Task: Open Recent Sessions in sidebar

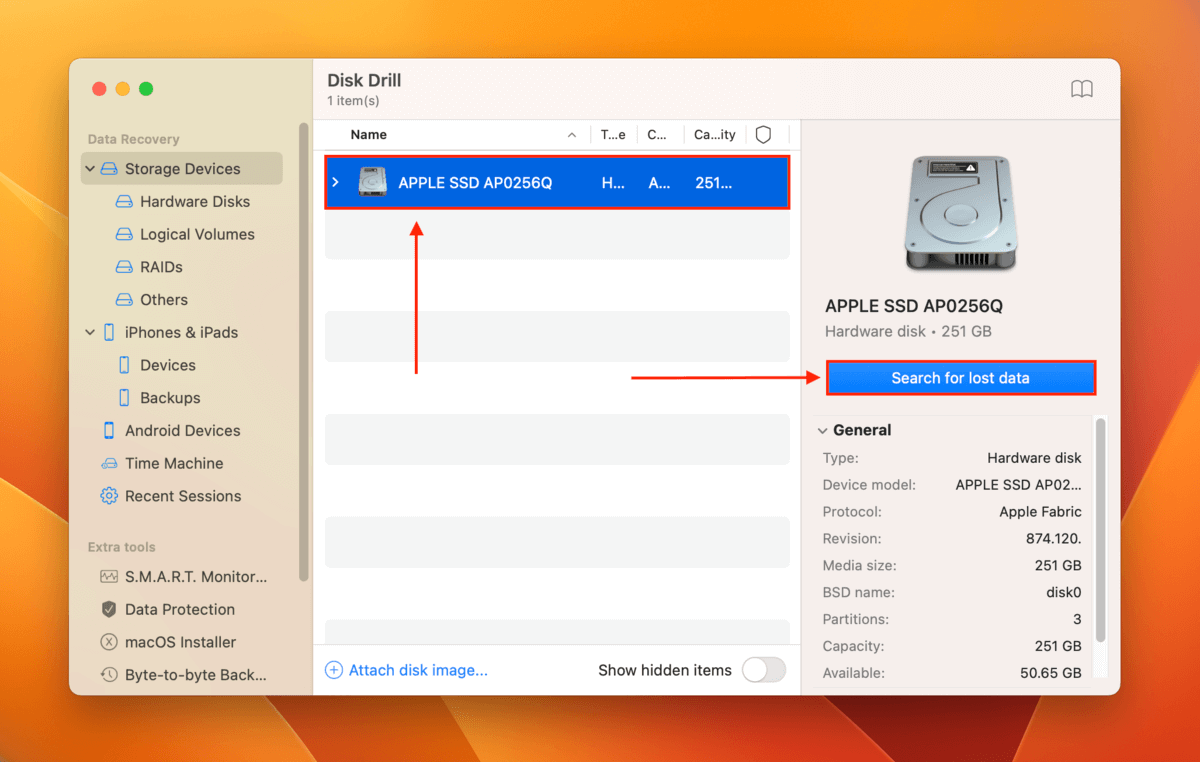Action: pyautogui.click(x=183, y=496)
